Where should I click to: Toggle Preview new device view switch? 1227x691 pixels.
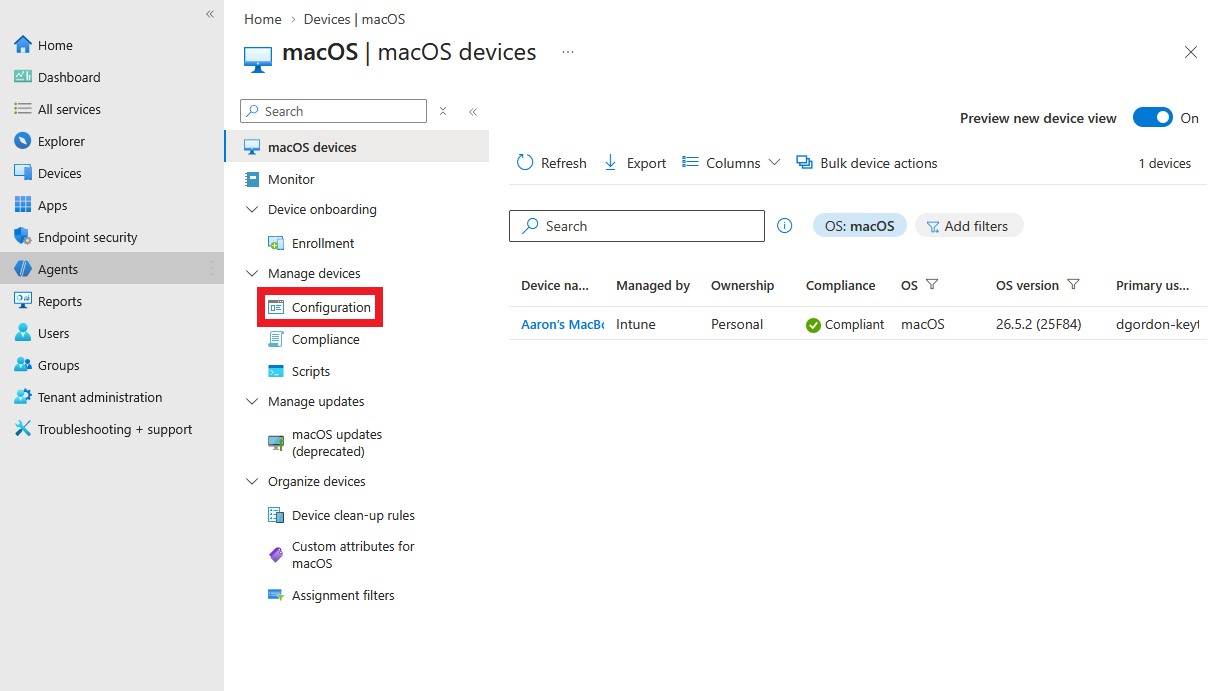(x=1152, y=118)
